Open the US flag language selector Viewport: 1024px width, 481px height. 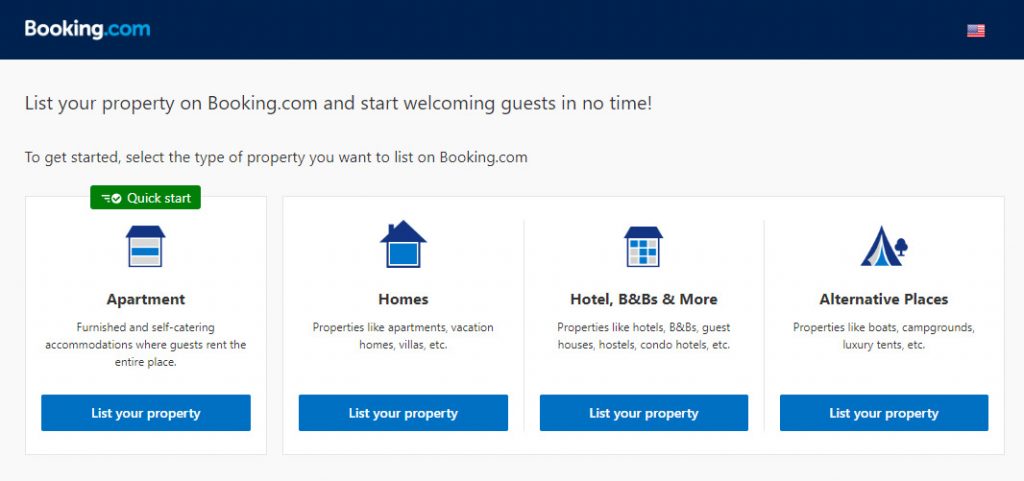[x=975, y=31]
